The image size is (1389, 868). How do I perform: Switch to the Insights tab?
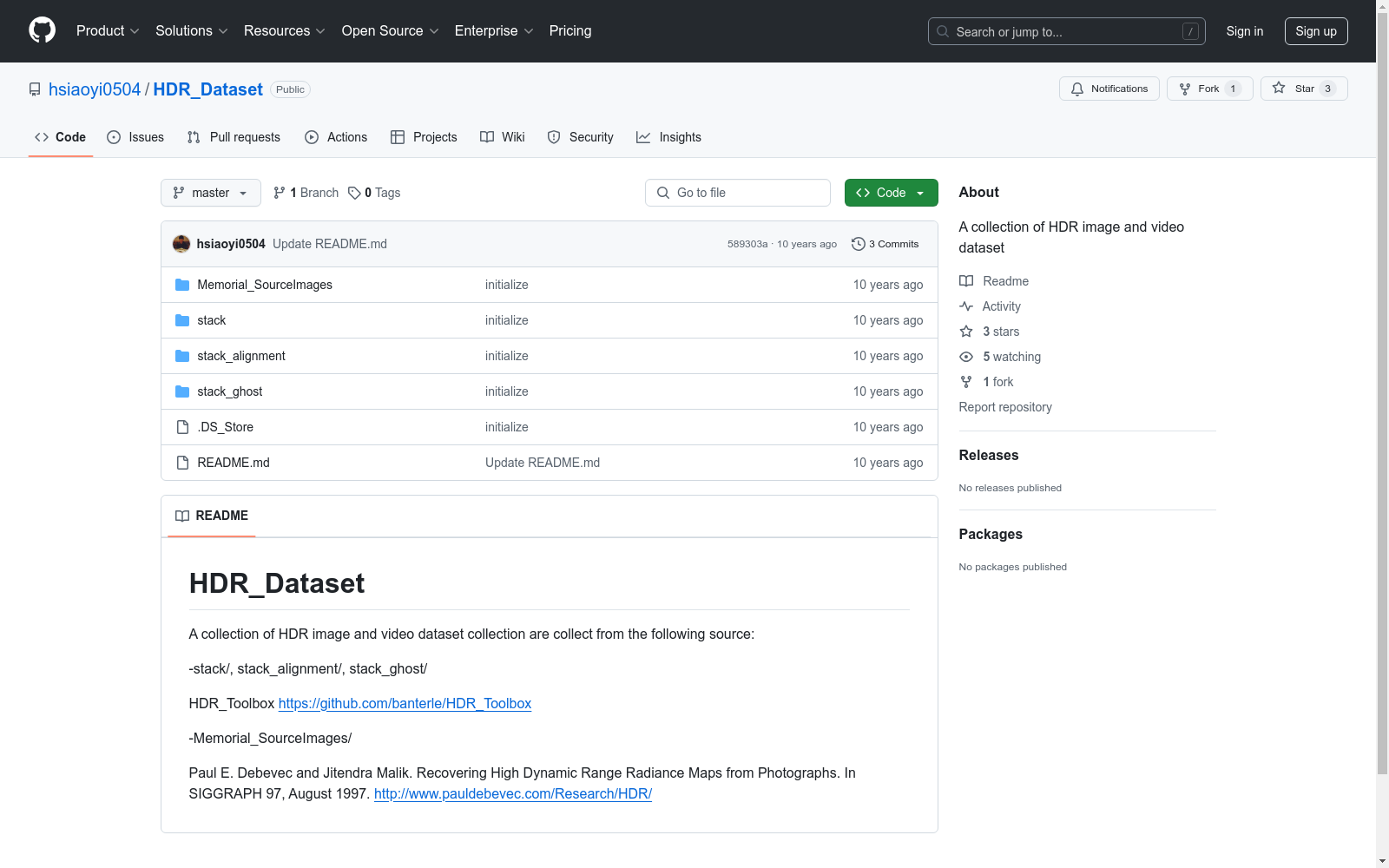[668, 137]
